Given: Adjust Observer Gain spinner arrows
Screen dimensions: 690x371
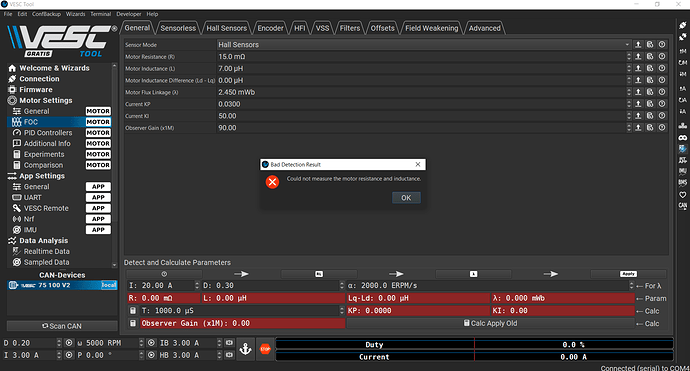Looking at the screenshot, I should [629, 128].
